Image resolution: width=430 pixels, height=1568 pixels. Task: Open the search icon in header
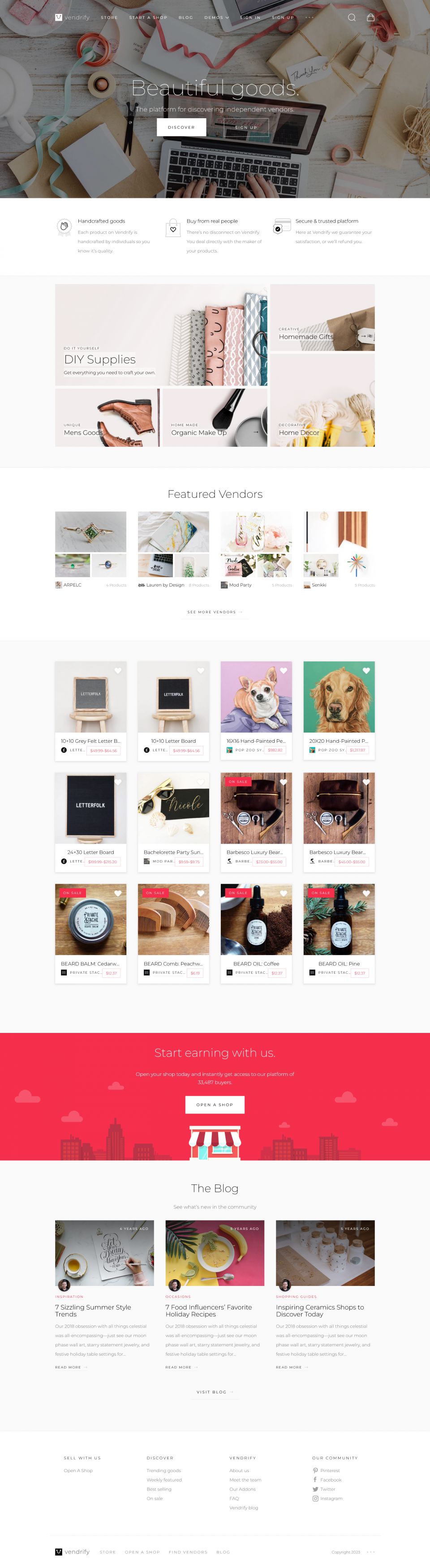pyautogui.click(x=352, y=17)
